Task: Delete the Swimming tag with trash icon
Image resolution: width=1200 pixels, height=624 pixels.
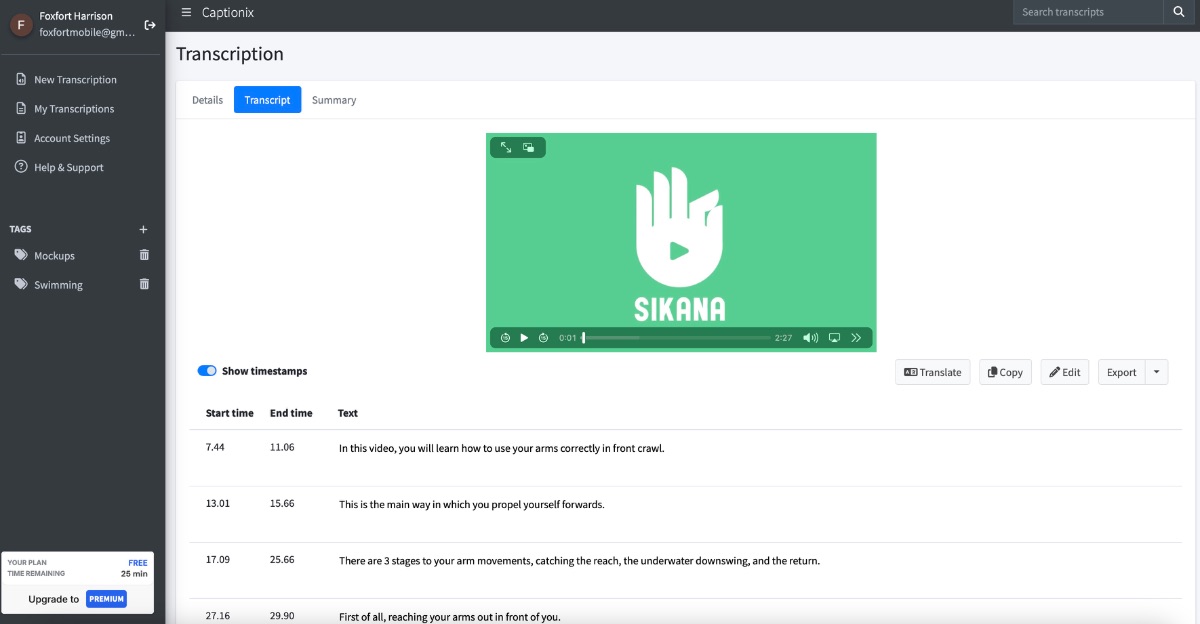Action: pyautogui.click(x=144, y=284)
